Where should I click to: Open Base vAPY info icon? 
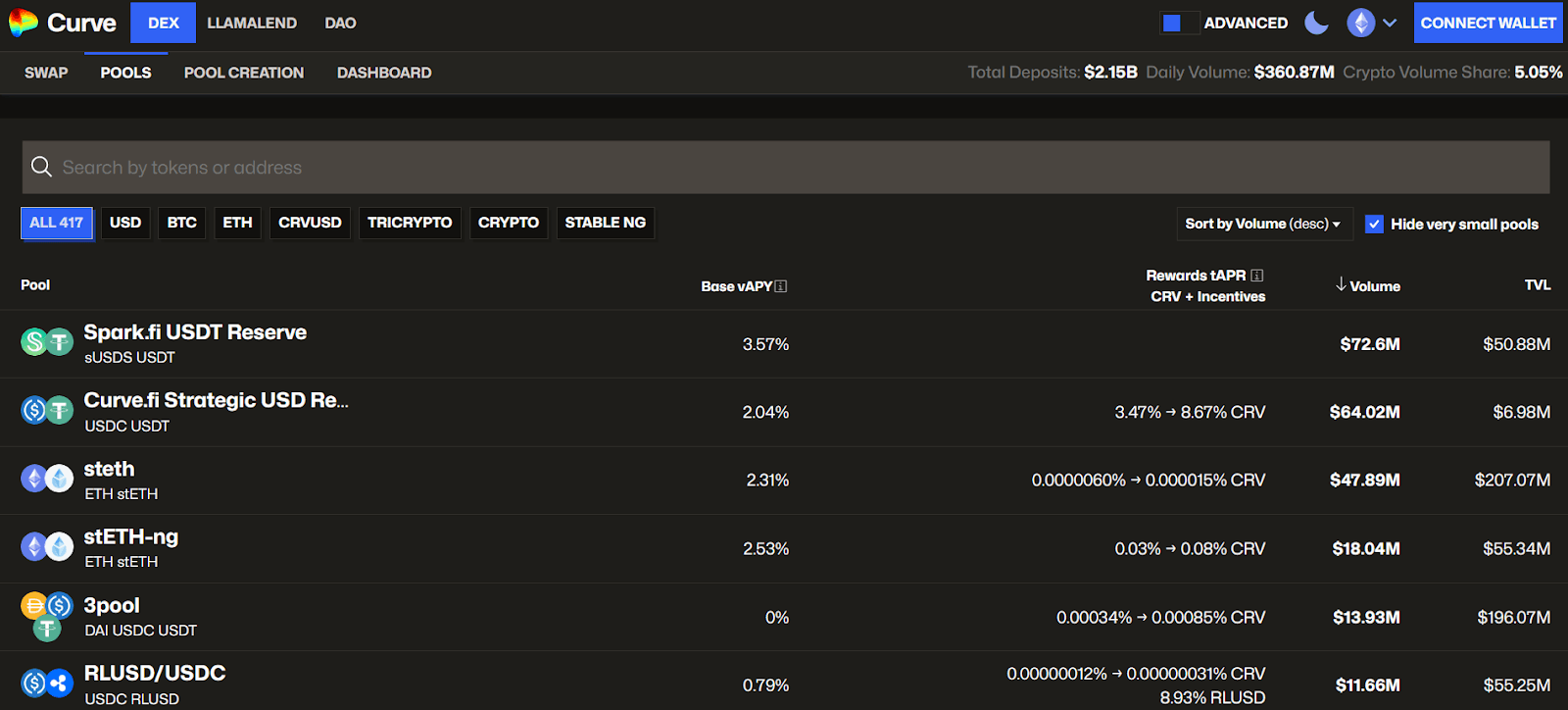[781, 286]
